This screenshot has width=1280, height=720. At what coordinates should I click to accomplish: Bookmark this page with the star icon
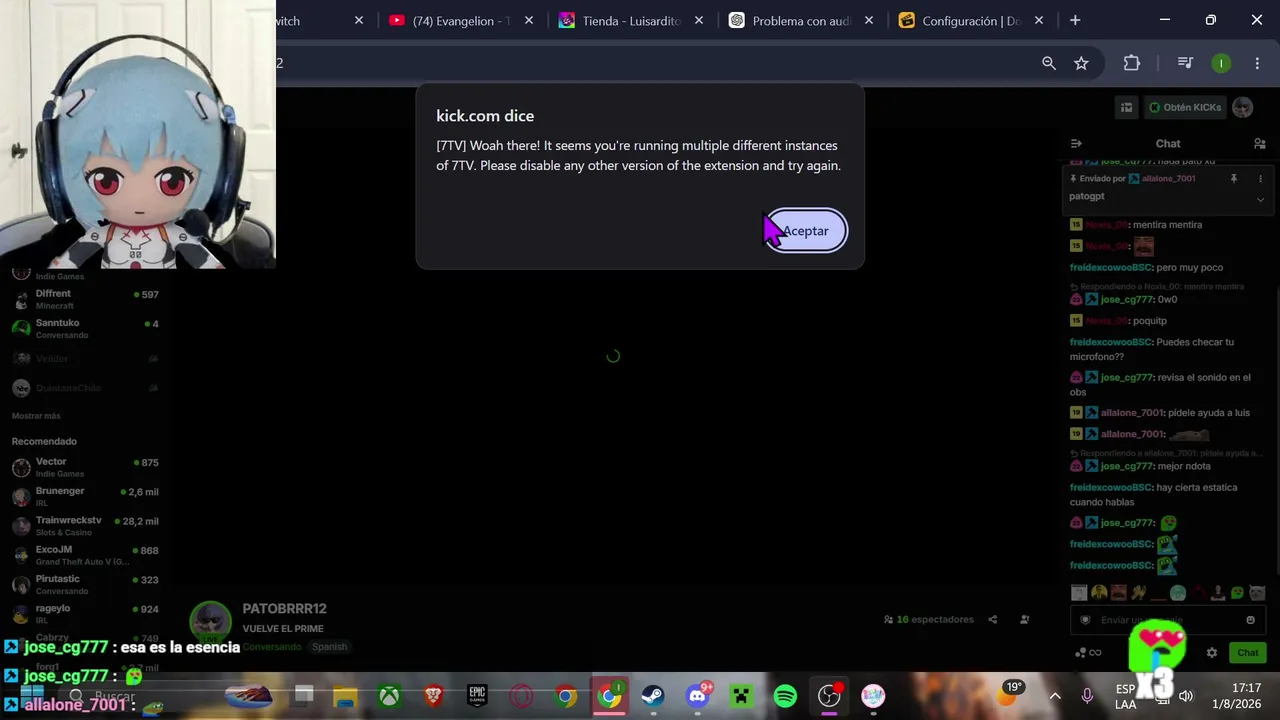pyautogui.click(x=1081, y=63)
